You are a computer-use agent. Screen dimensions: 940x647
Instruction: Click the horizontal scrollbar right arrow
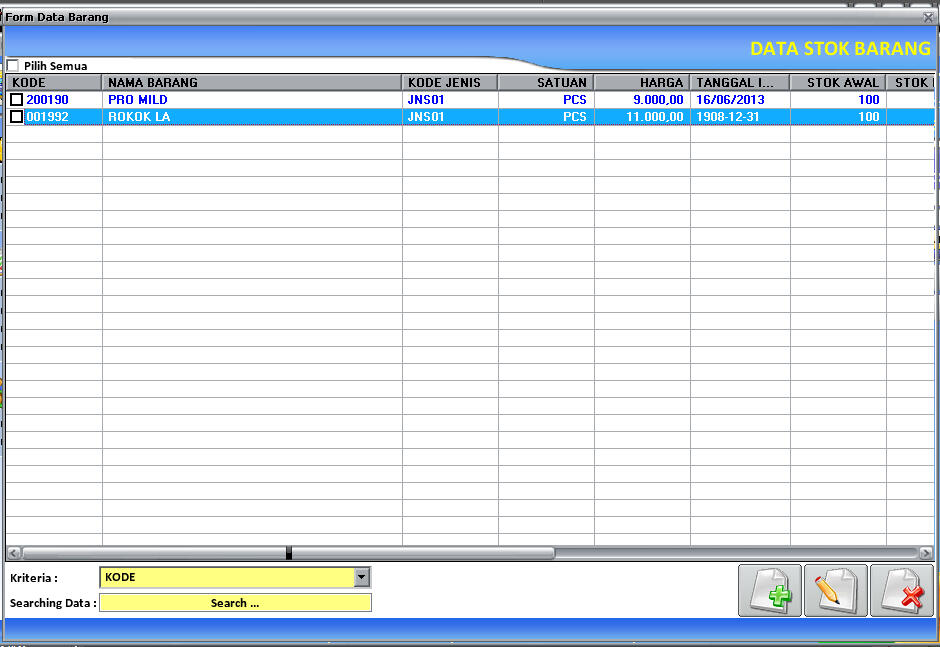pyautogui.click(x=926, y=553)
